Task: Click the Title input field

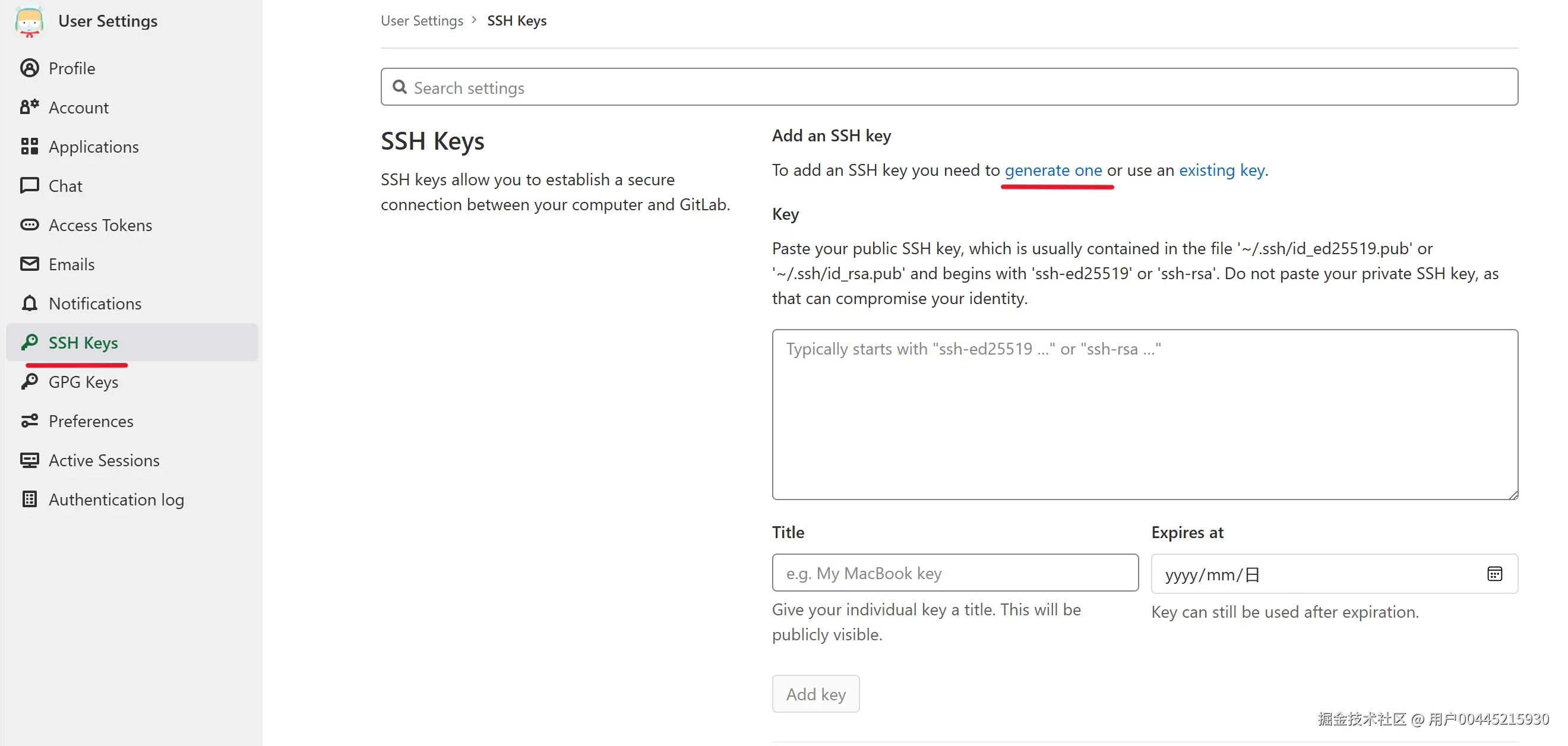Action: 954,573
